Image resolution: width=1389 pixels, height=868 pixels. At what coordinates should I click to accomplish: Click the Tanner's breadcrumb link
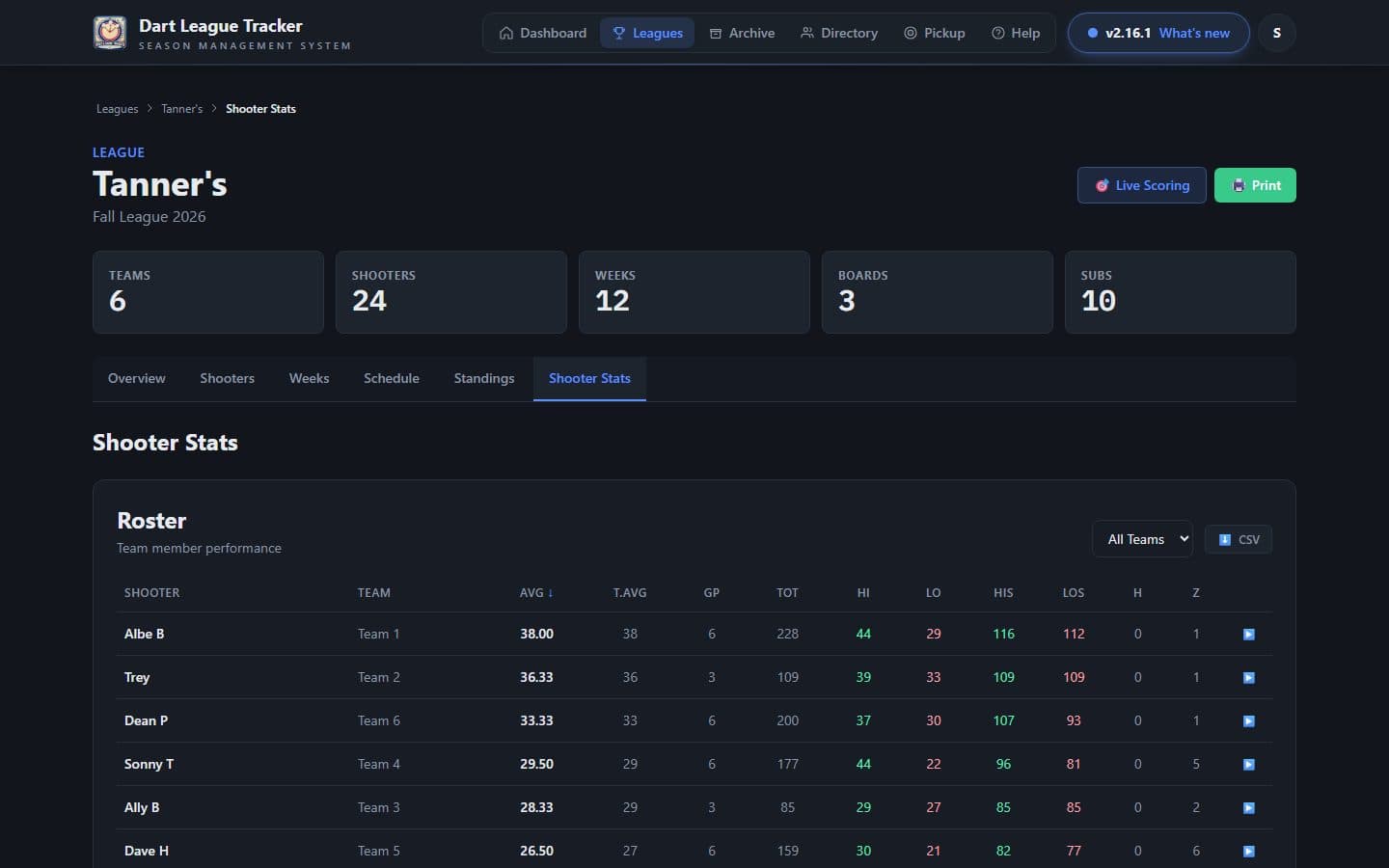click(181, 109)
